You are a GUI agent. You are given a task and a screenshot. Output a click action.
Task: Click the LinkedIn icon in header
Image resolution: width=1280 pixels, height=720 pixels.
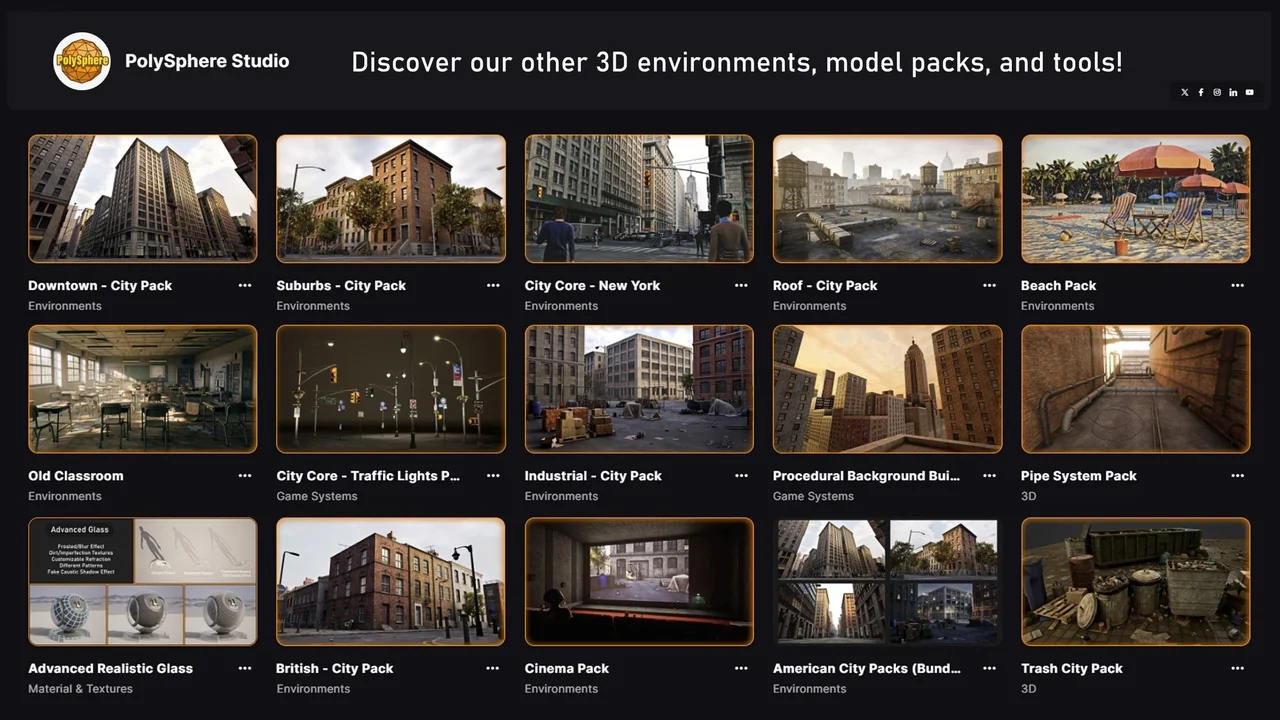tap(1233, 92)
